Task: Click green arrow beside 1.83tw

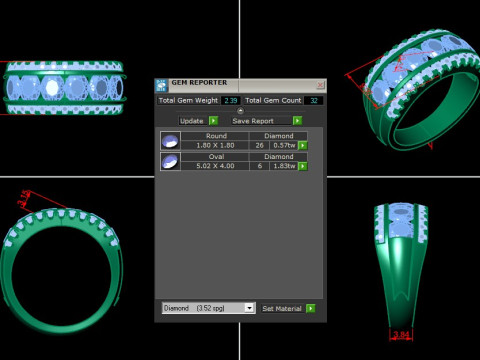Action: 303,166
